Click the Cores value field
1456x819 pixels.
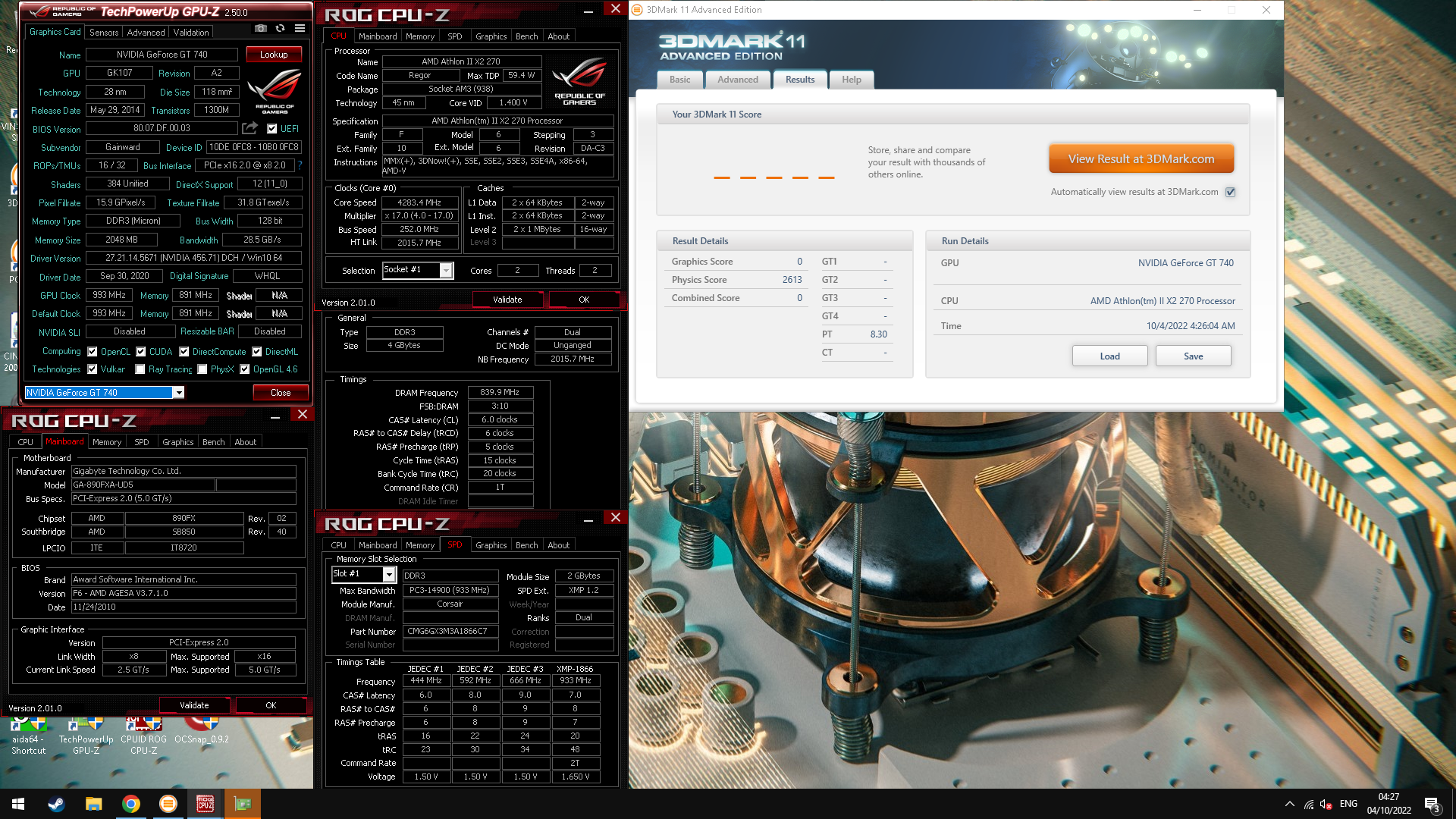coord(517,271)
